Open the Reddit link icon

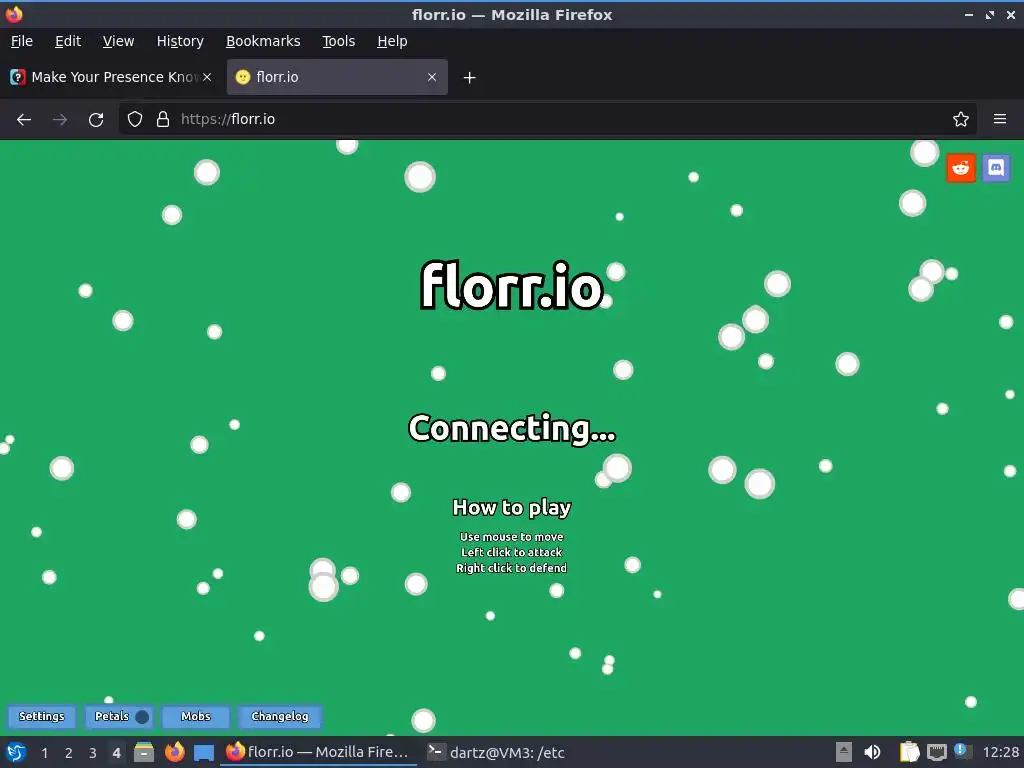click(x=961, y=168)
